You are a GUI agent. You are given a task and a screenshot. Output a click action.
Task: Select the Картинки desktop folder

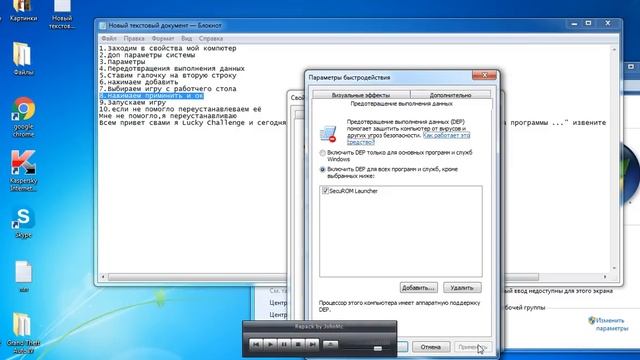pos(23,11)
